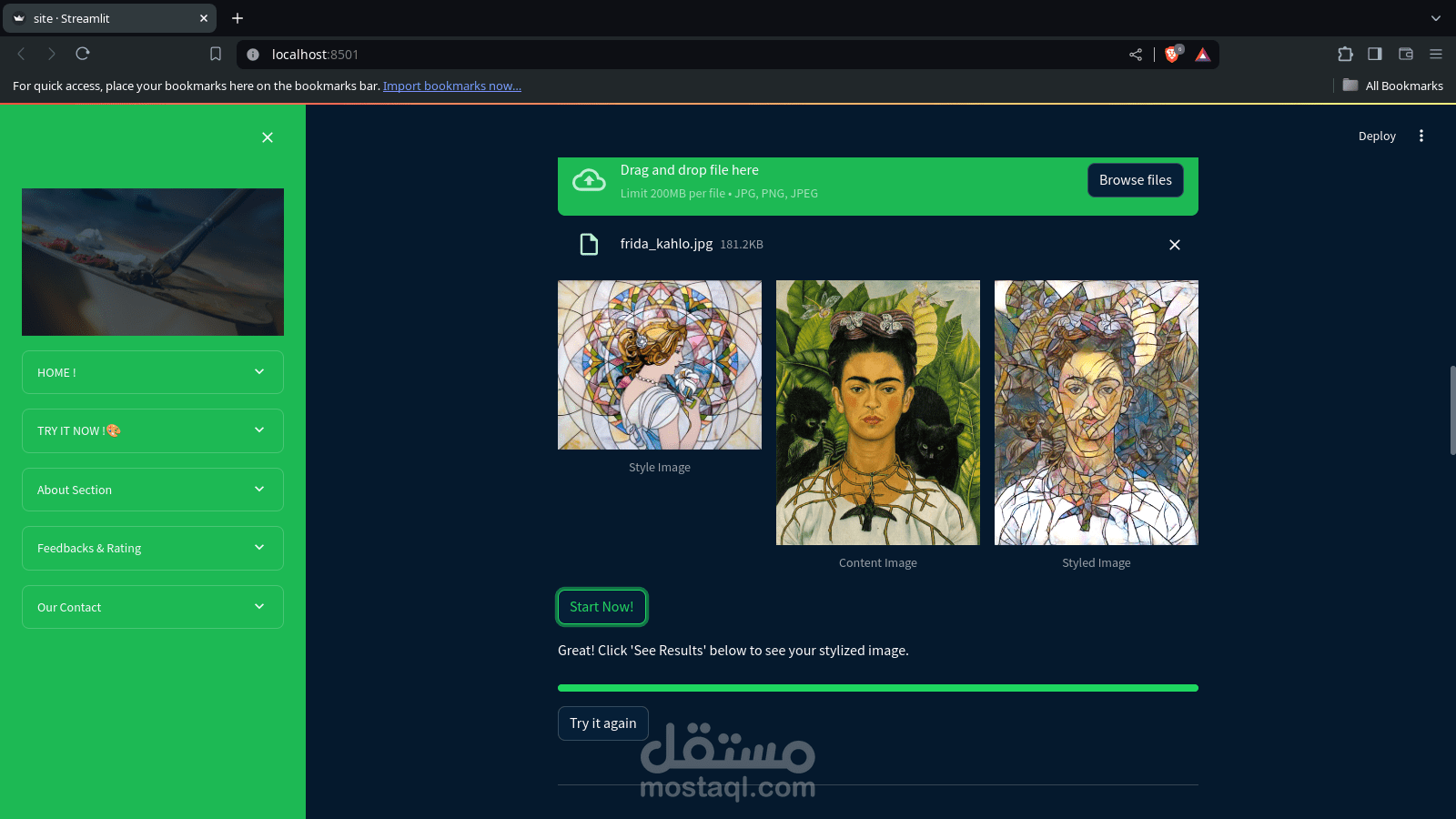
Task: Expand the About Section
Action: point(152,490)
